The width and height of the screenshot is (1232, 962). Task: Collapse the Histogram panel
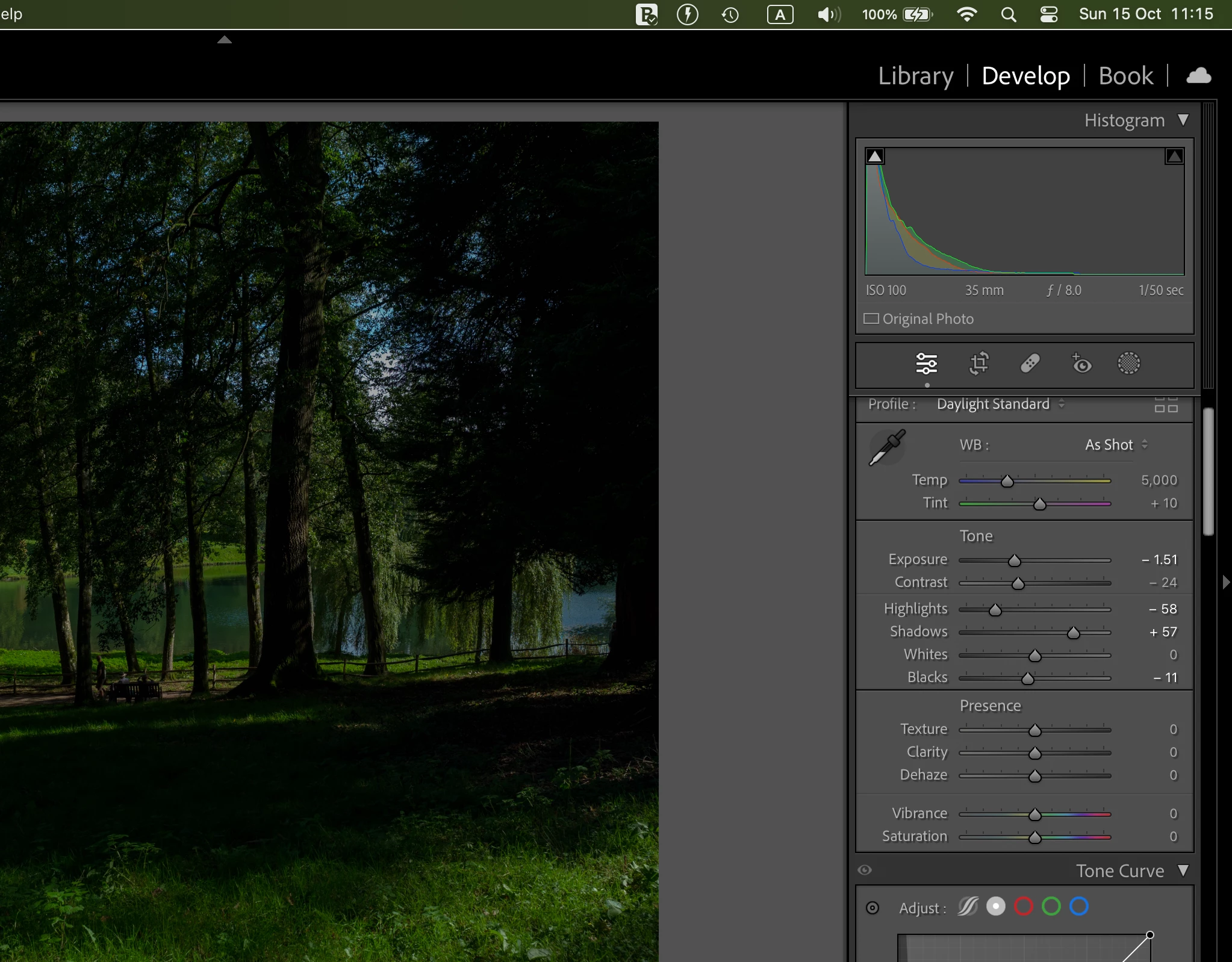pos(1183,120)
